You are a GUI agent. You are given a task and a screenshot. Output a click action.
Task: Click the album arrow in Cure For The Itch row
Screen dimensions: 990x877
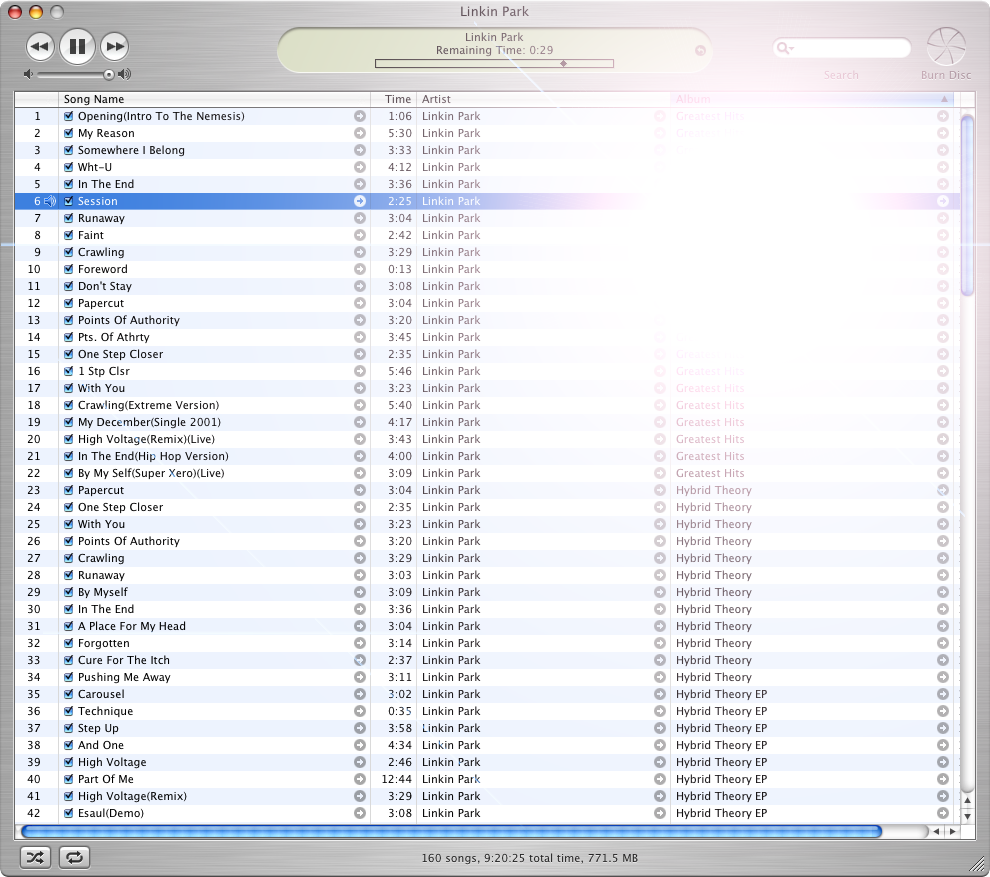coord(943,660)
